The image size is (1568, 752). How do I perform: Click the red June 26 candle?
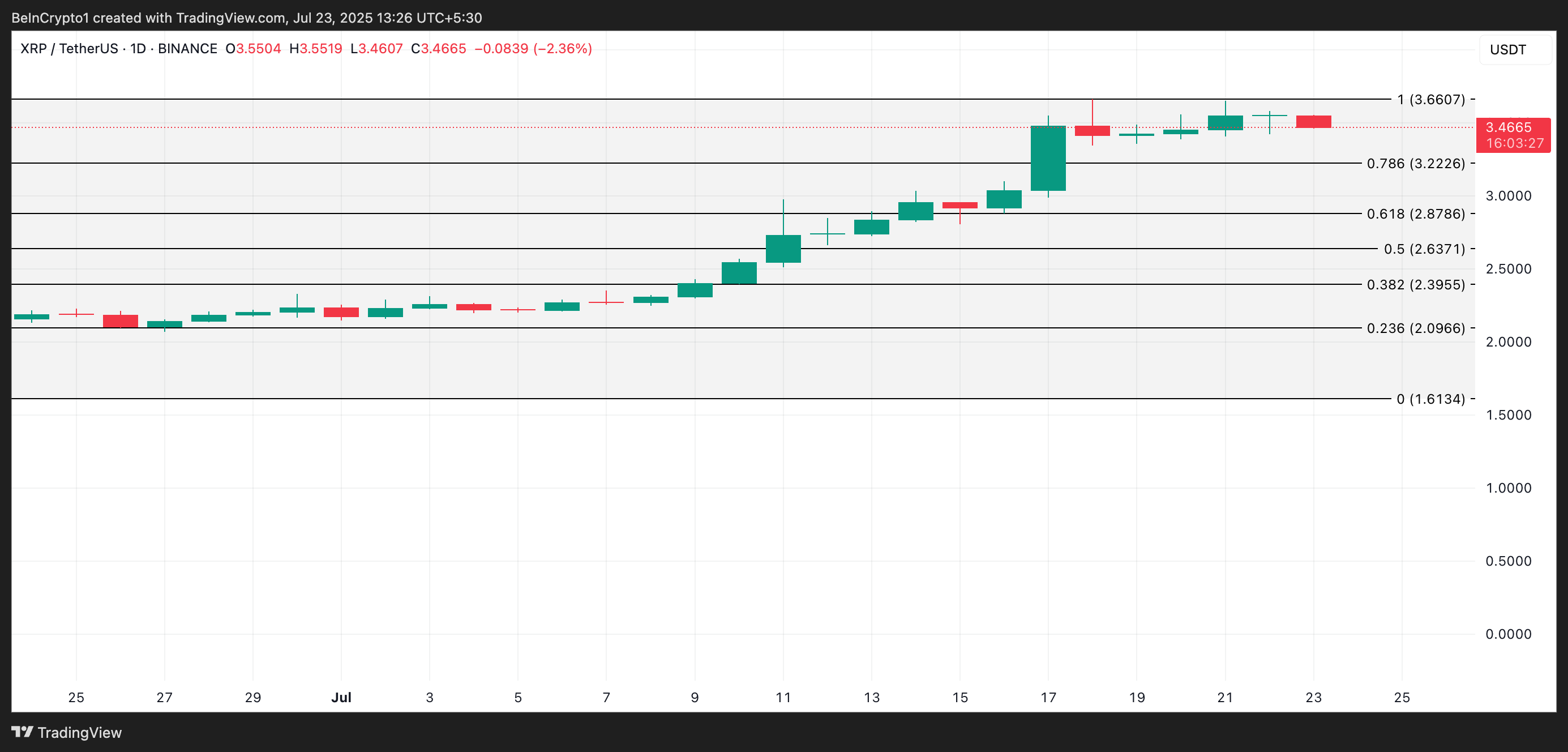(120, 321)
